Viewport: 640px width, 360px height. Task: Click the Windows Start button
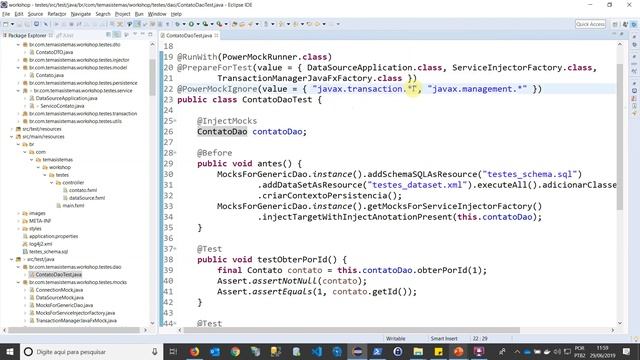[x=9, y=351]
